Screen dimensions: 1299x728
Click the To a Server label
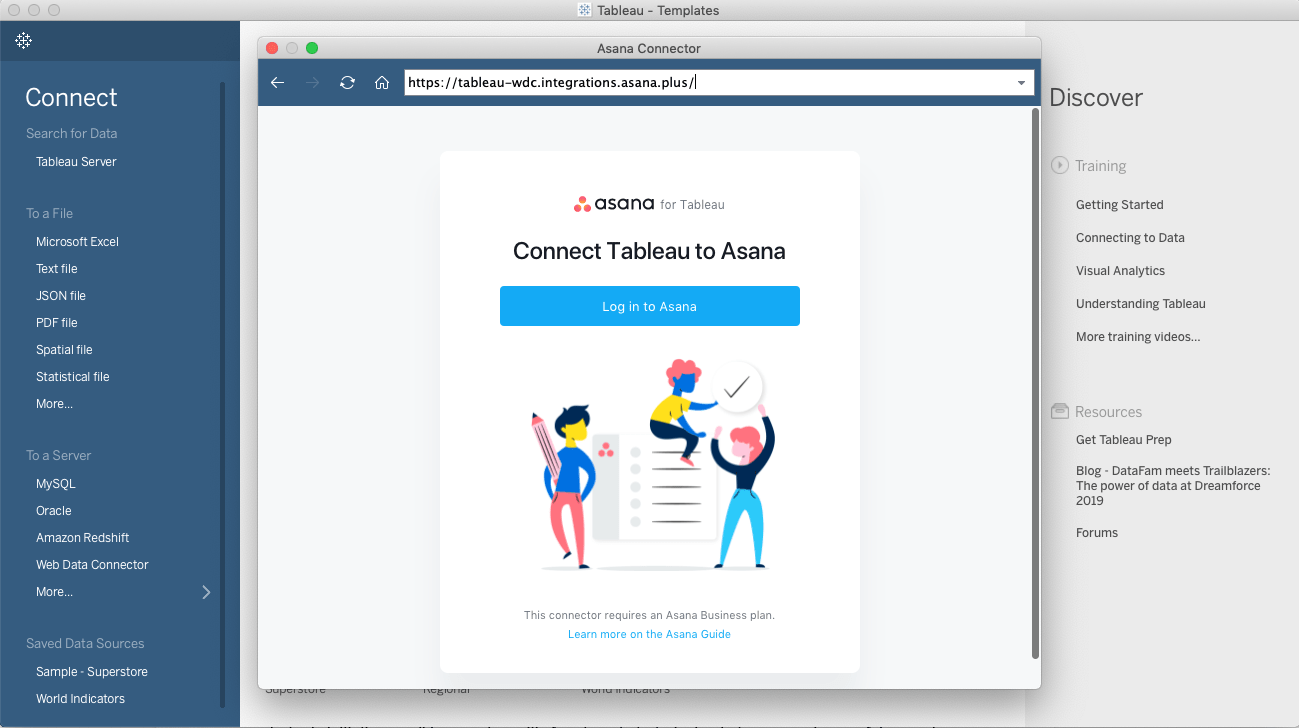tap(58, 456)
